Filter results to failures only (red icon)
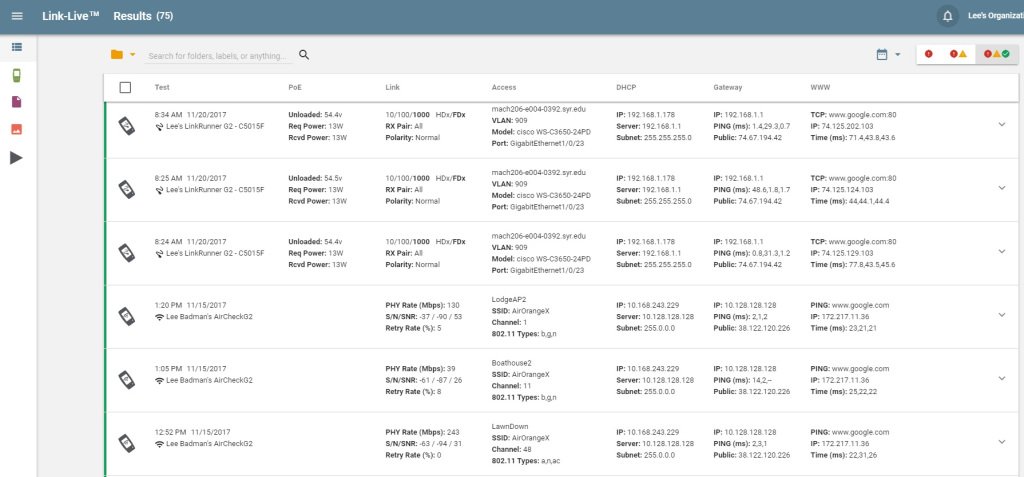The width and height of the screenshot is (1024, 477). pyautogui.click(x=929, y=55)
